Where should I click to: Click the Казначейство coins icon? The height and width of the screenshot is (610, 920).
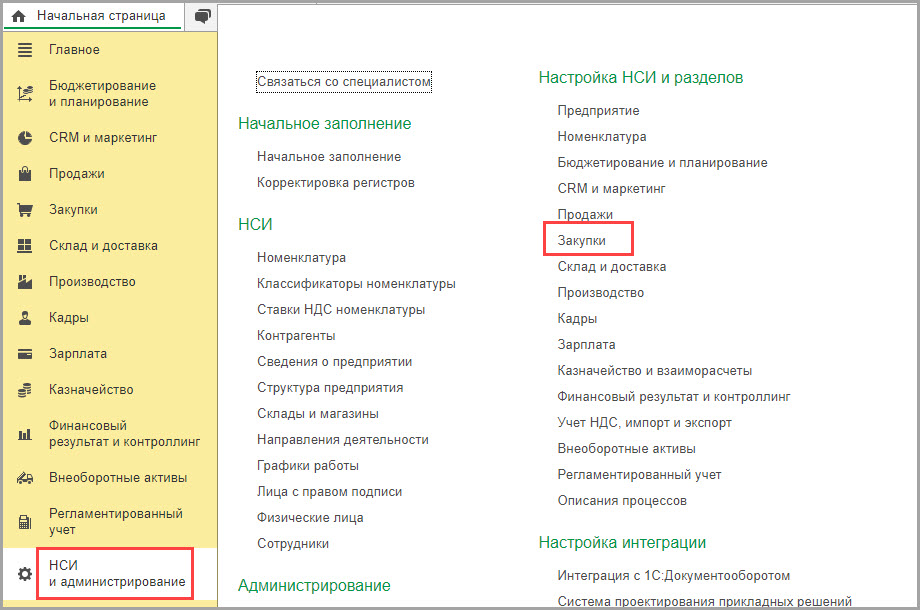25,390
